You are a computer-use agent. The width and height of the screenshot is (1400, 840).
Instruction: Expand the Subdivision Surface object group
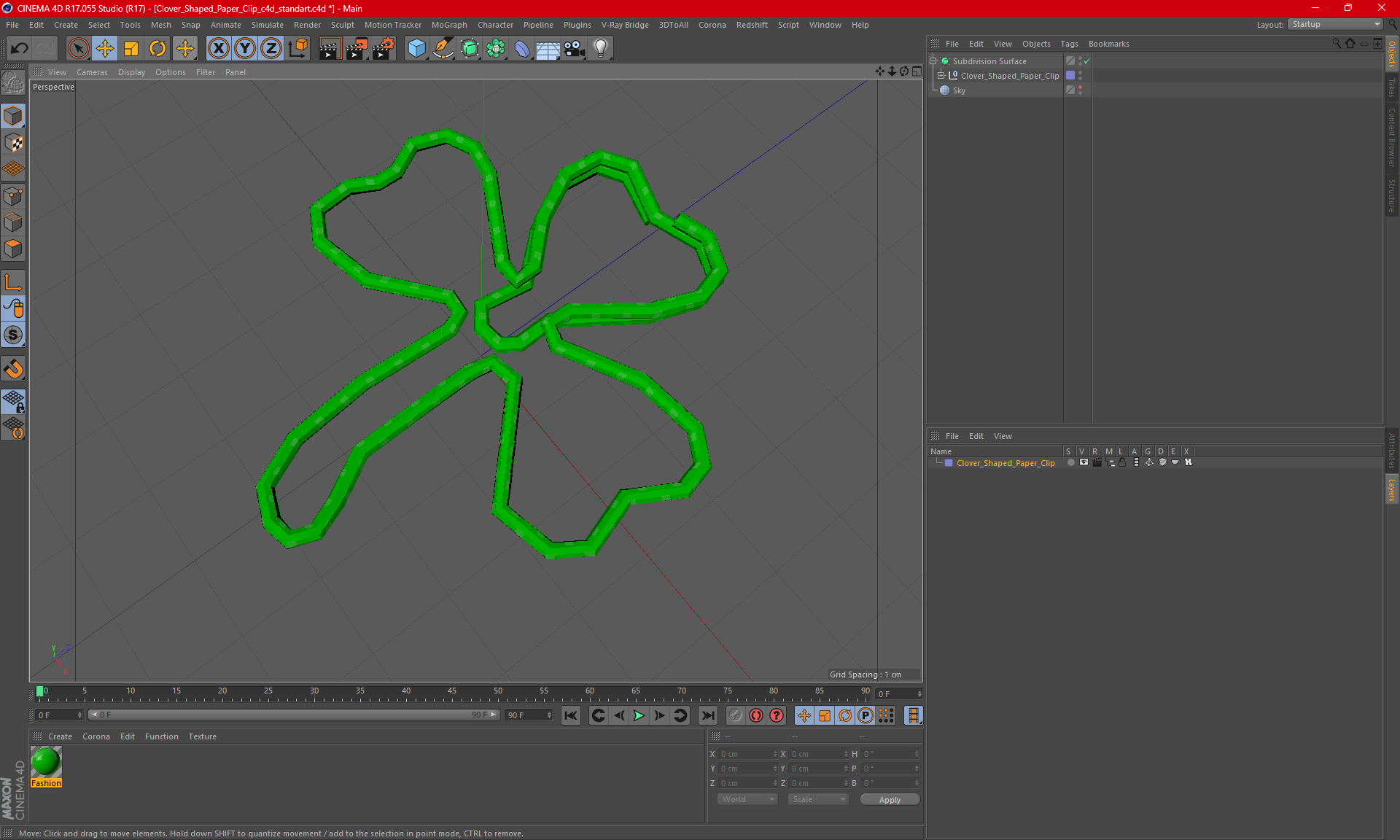934,61
